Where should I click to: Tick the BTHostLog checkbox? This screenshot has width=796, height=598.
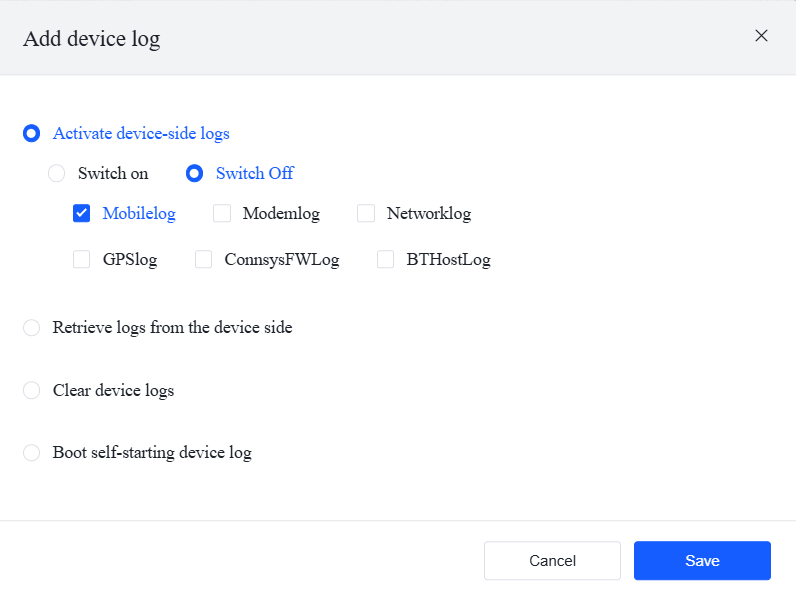pos(386,260)
